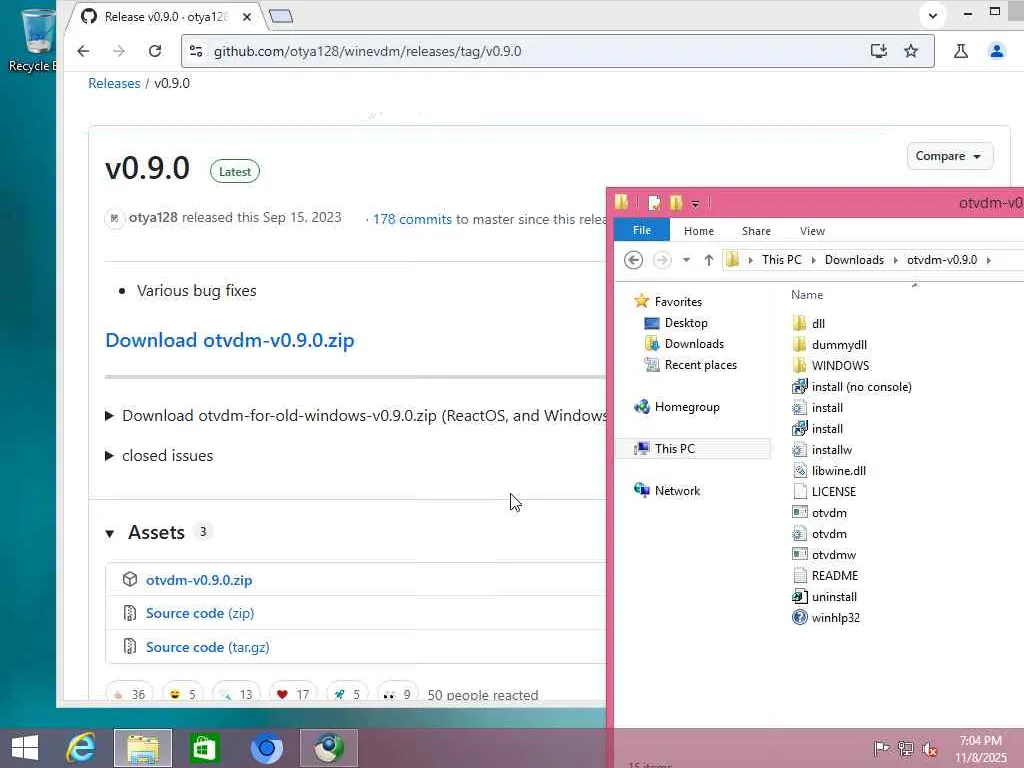Select the libwine.dll file
The image size is (1024, 768).
839,471
